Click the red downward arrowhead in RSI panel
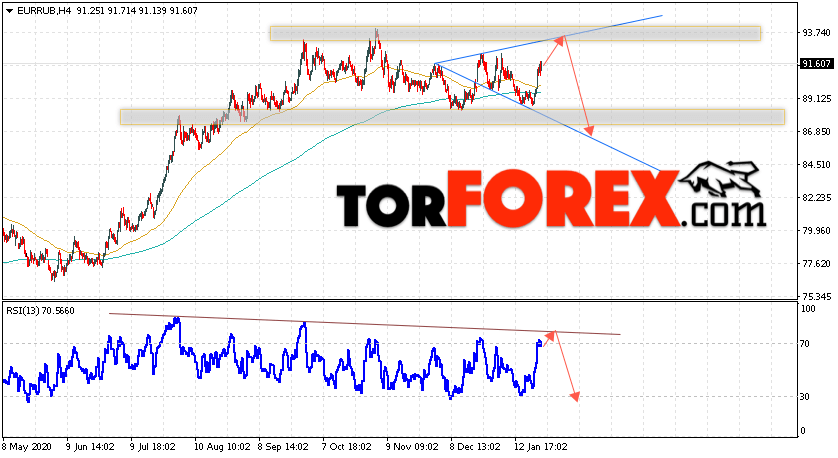Viewport: 838px width, 458px height. [575, 397]
